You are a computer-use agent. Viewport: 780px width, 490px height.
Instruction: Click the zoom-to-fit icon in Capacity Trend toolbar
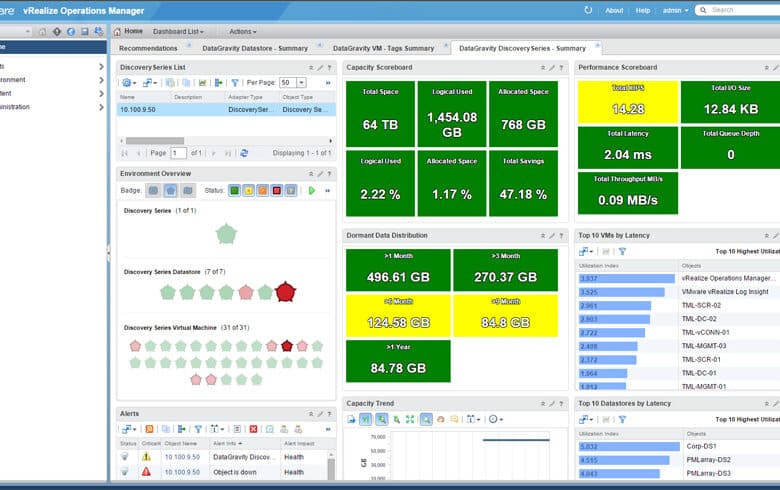tap(410, 419)
